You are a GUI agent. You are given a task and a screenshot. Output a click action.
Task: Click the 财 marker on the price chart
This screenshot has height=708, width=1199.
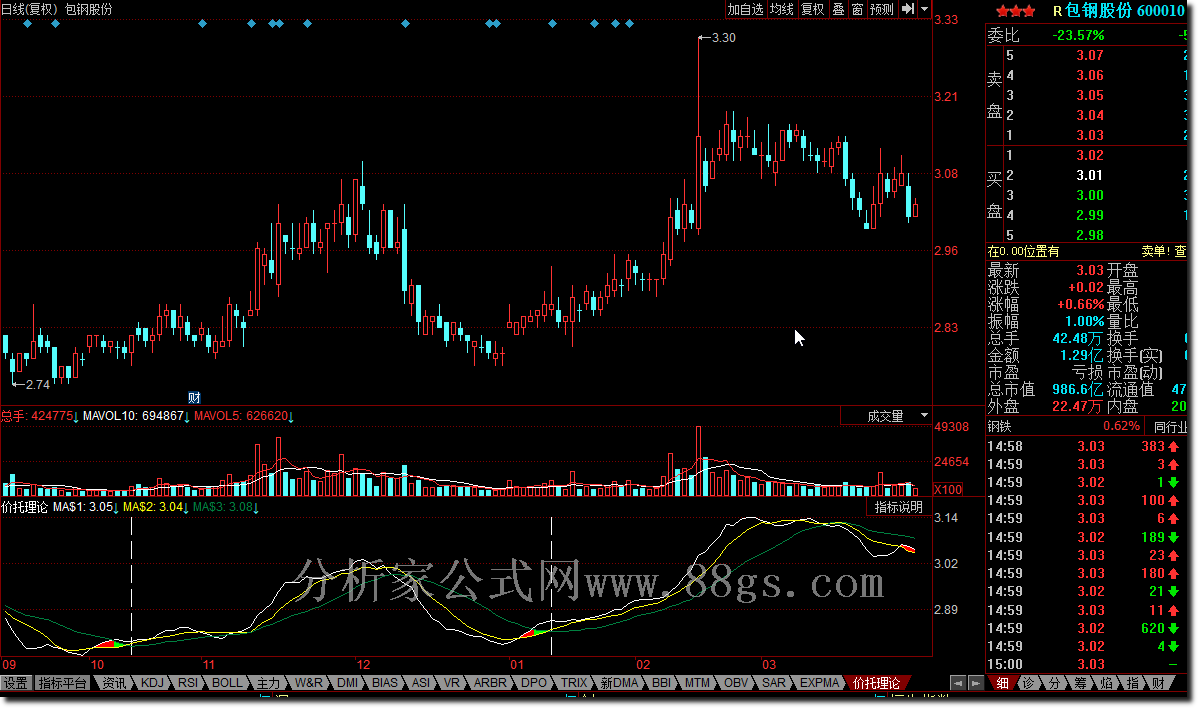[194, 398]
